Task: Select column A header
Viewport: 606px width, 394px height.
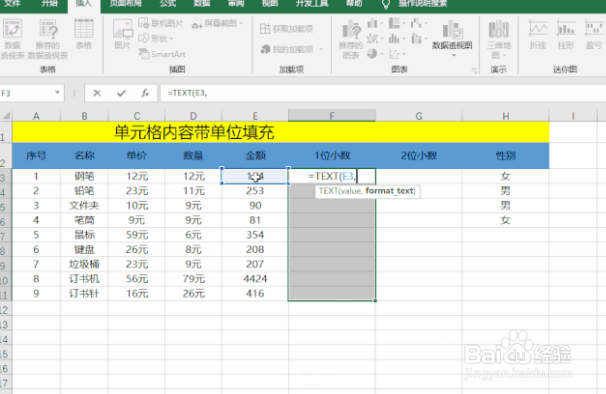Action: (36, 116)
